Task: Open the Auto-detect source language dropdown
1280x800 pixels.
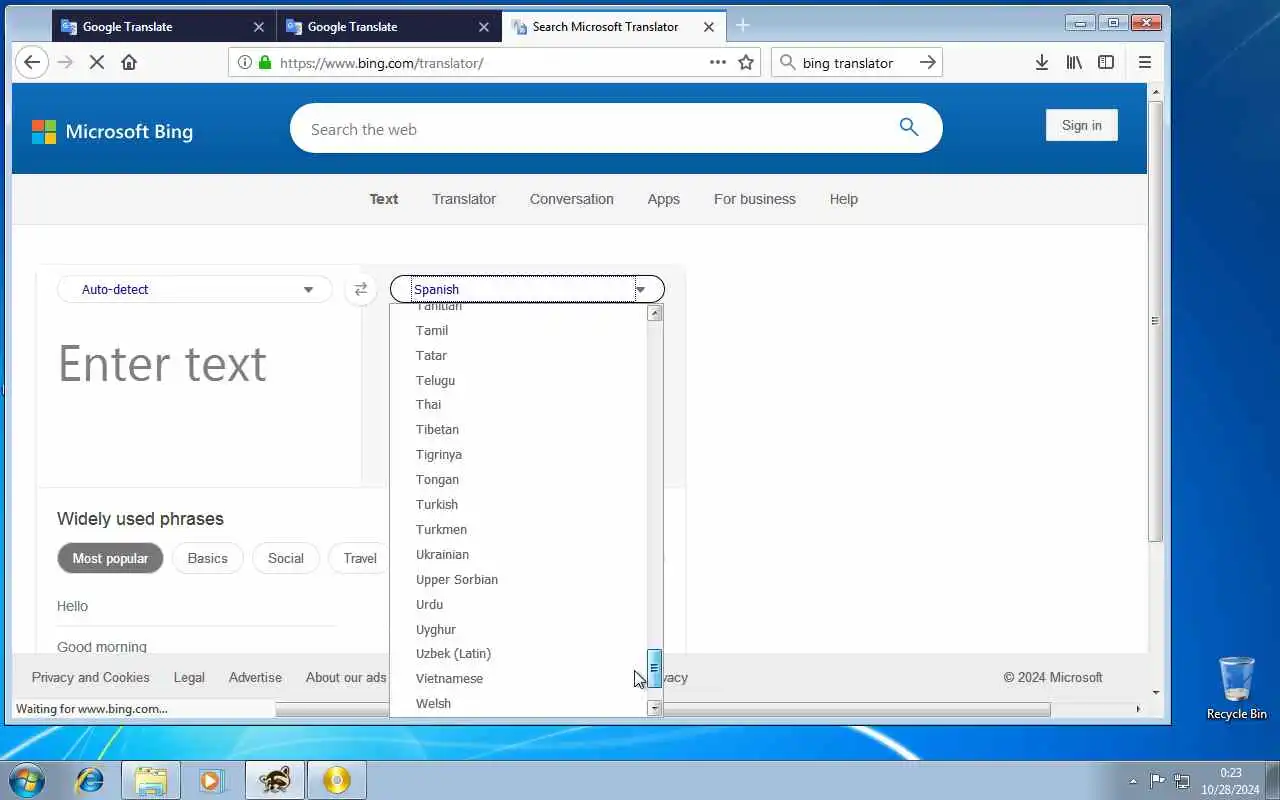Action: pyautogui.click(x=195, y=289)
